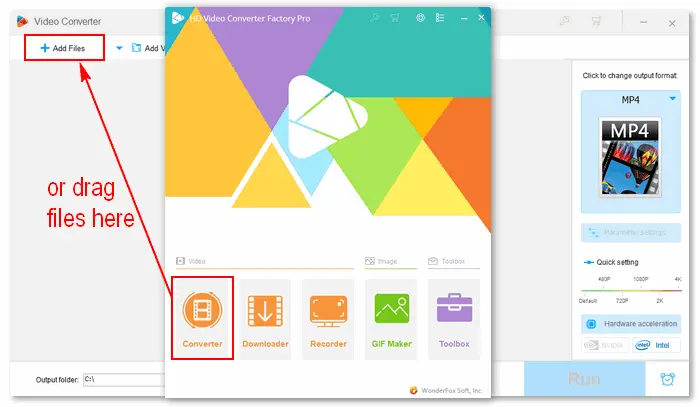Click the 2K quick setting label
The height and width of the screenshot is (407, 700).
tap(660, 301)
